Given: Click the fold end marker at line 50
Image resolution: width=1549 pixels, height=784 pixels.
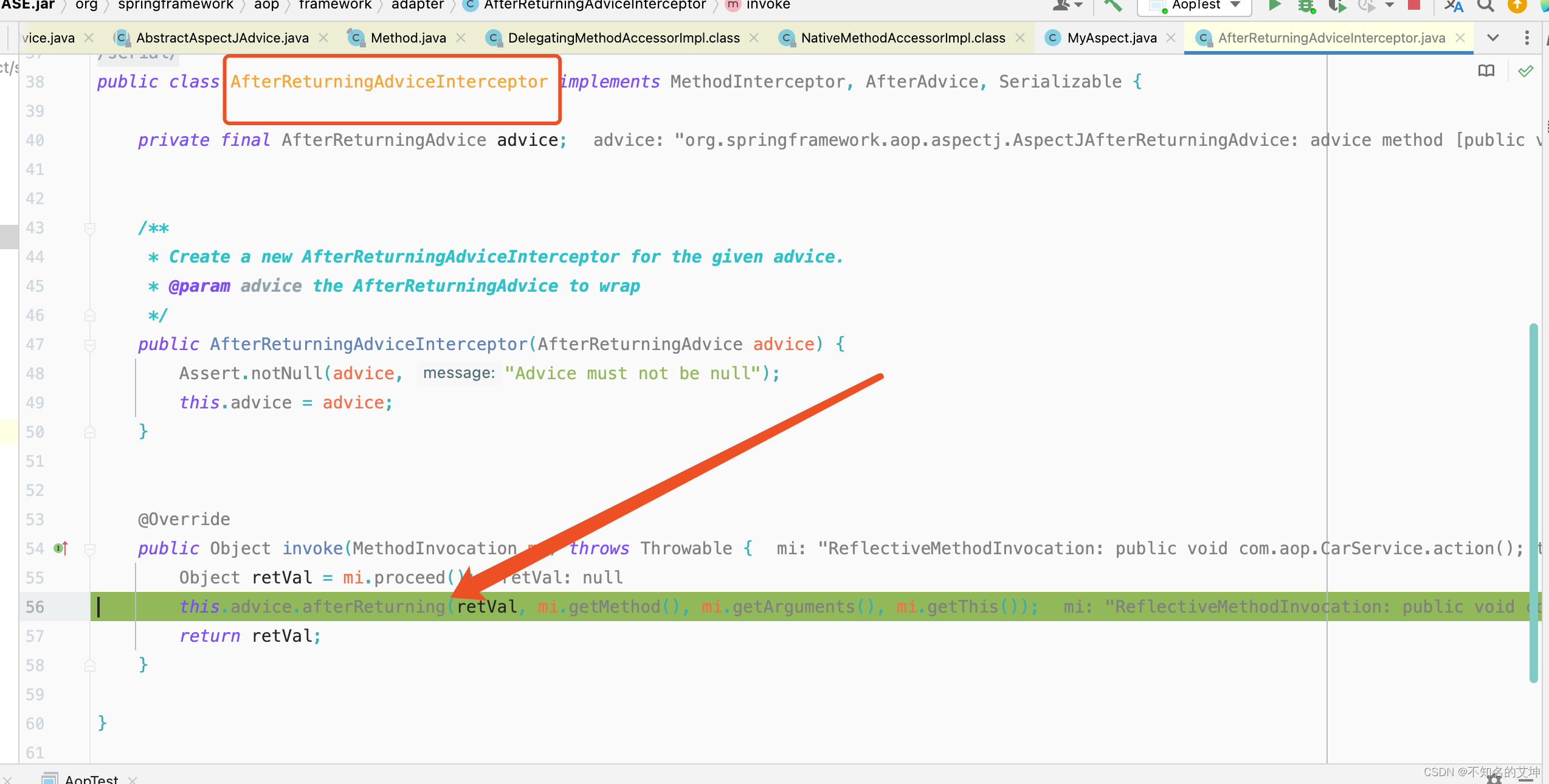Looking at the screenshot, I should click(90, 432).
